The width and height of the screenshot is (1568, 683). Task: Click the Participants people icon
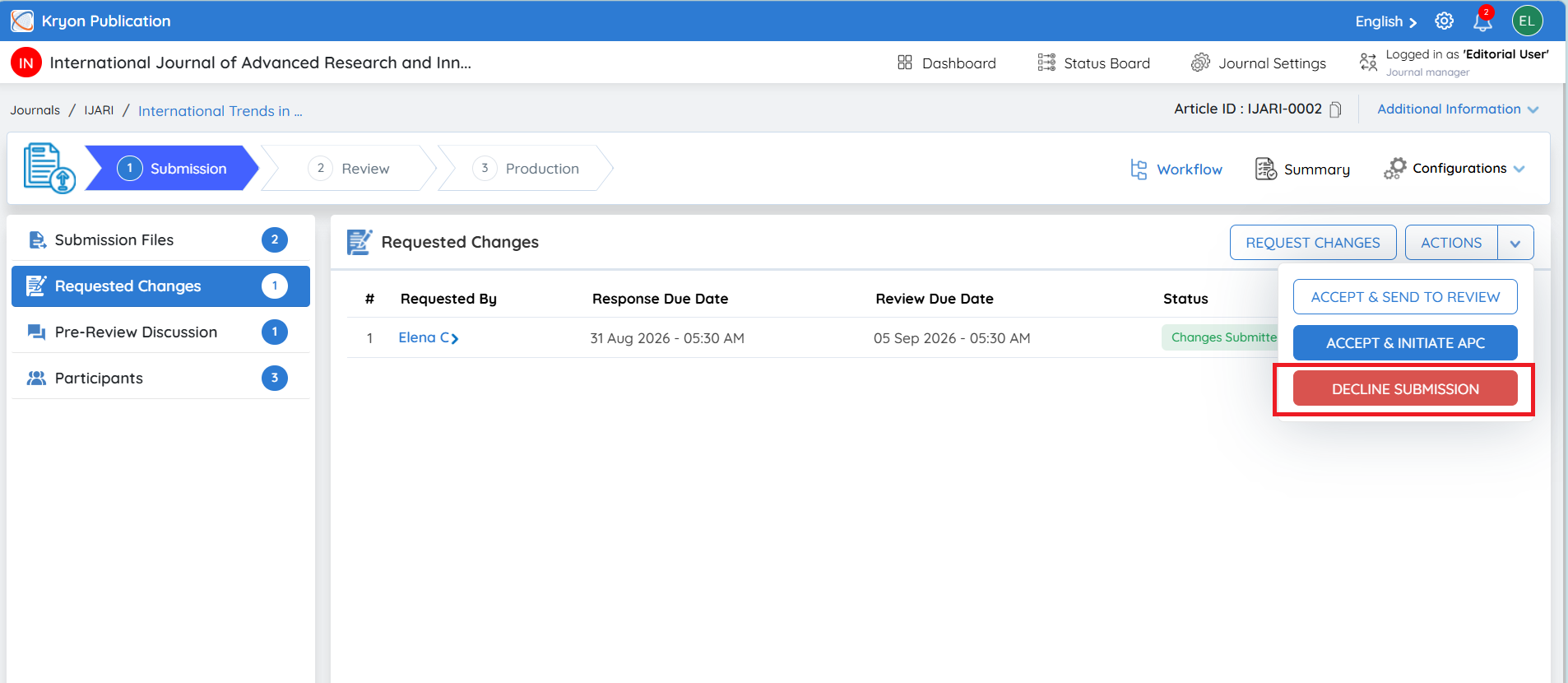click(36, 379)
